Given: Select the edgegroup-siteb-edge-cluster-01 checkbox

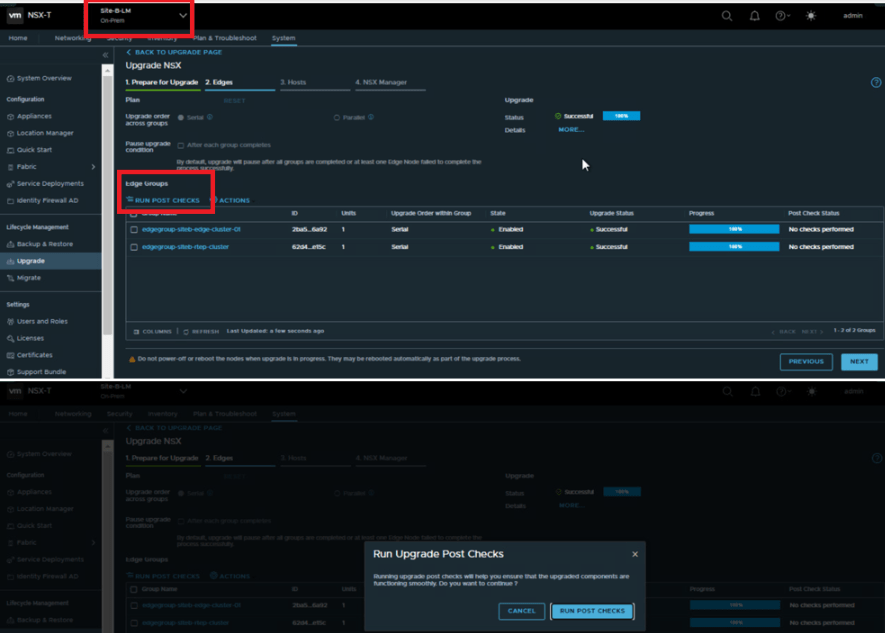Looking at the screenshot, I should pyautogui.click(x=134, y=229).
